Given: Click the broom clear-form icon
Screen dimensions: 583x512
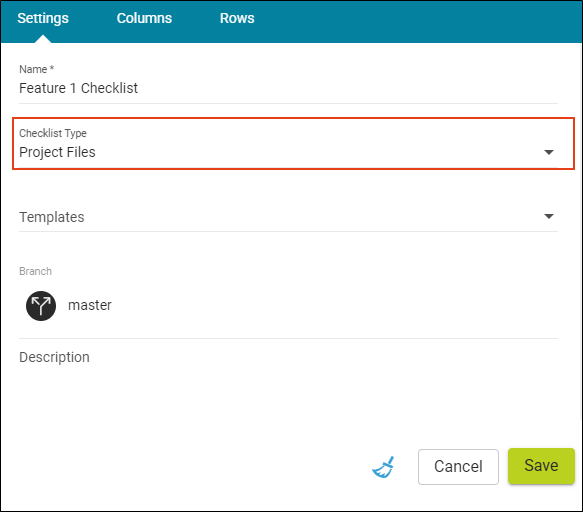Looking at the screenshot, I should tap(383, 467).
